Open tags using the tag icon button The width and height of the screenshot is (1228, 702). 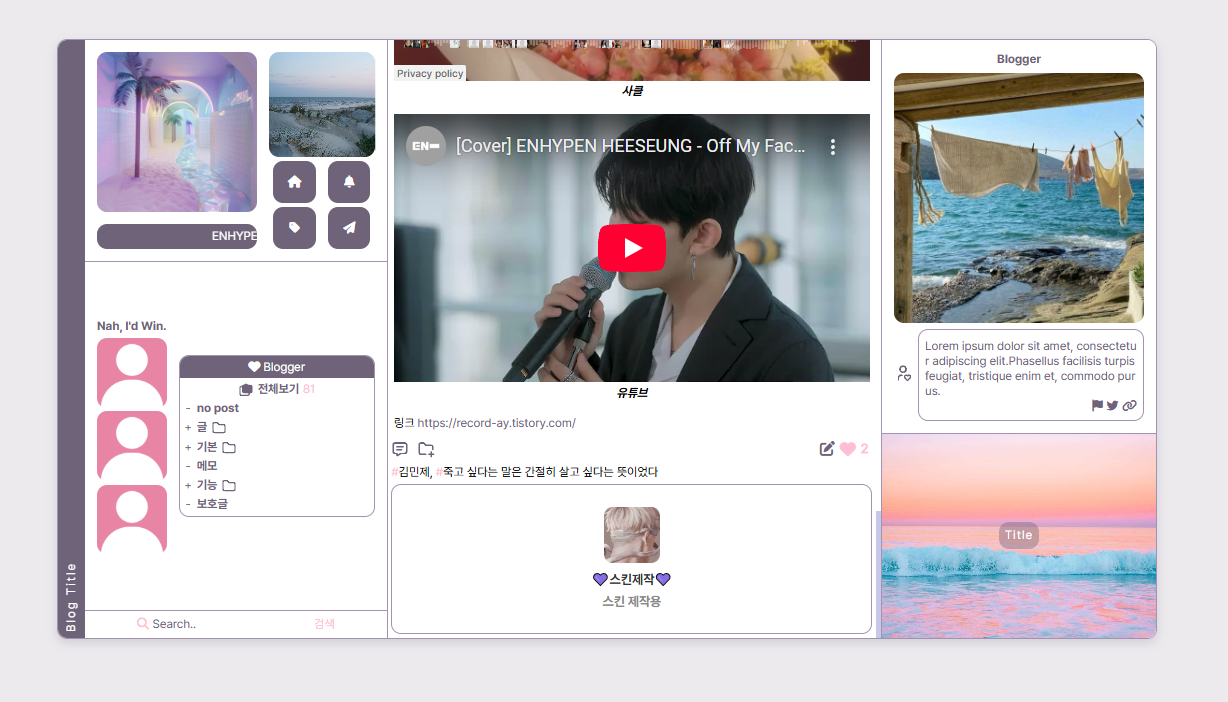click(294, 228)
